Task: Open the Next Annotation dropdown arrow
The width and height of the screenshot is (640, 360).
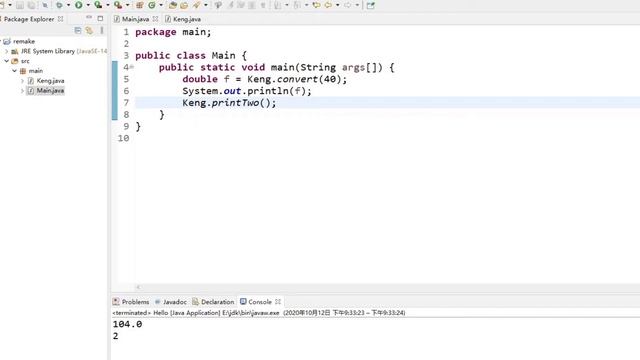Action: [287, 5]
